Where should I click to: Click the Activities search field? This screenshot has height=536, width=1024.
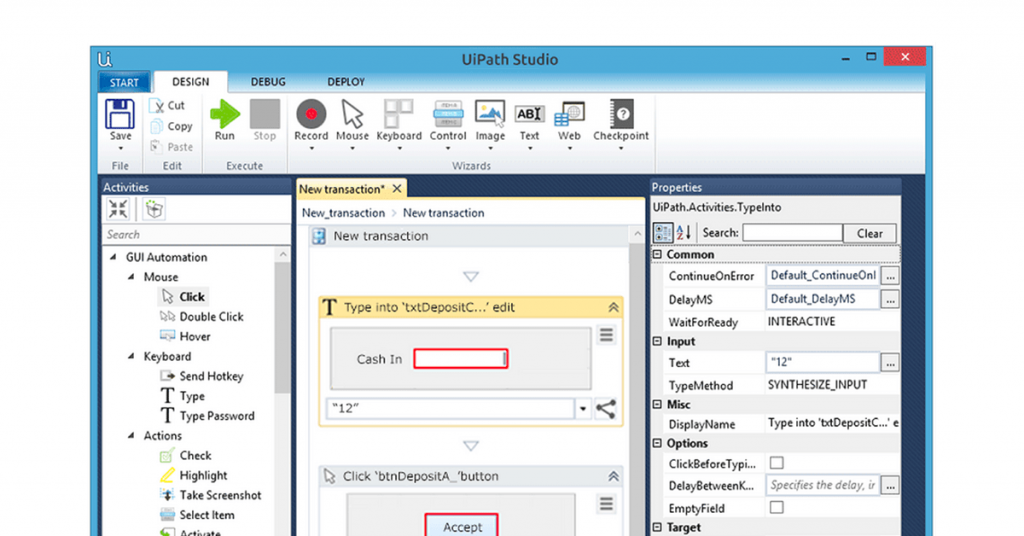pyautogui.click(x=196, y=234)
